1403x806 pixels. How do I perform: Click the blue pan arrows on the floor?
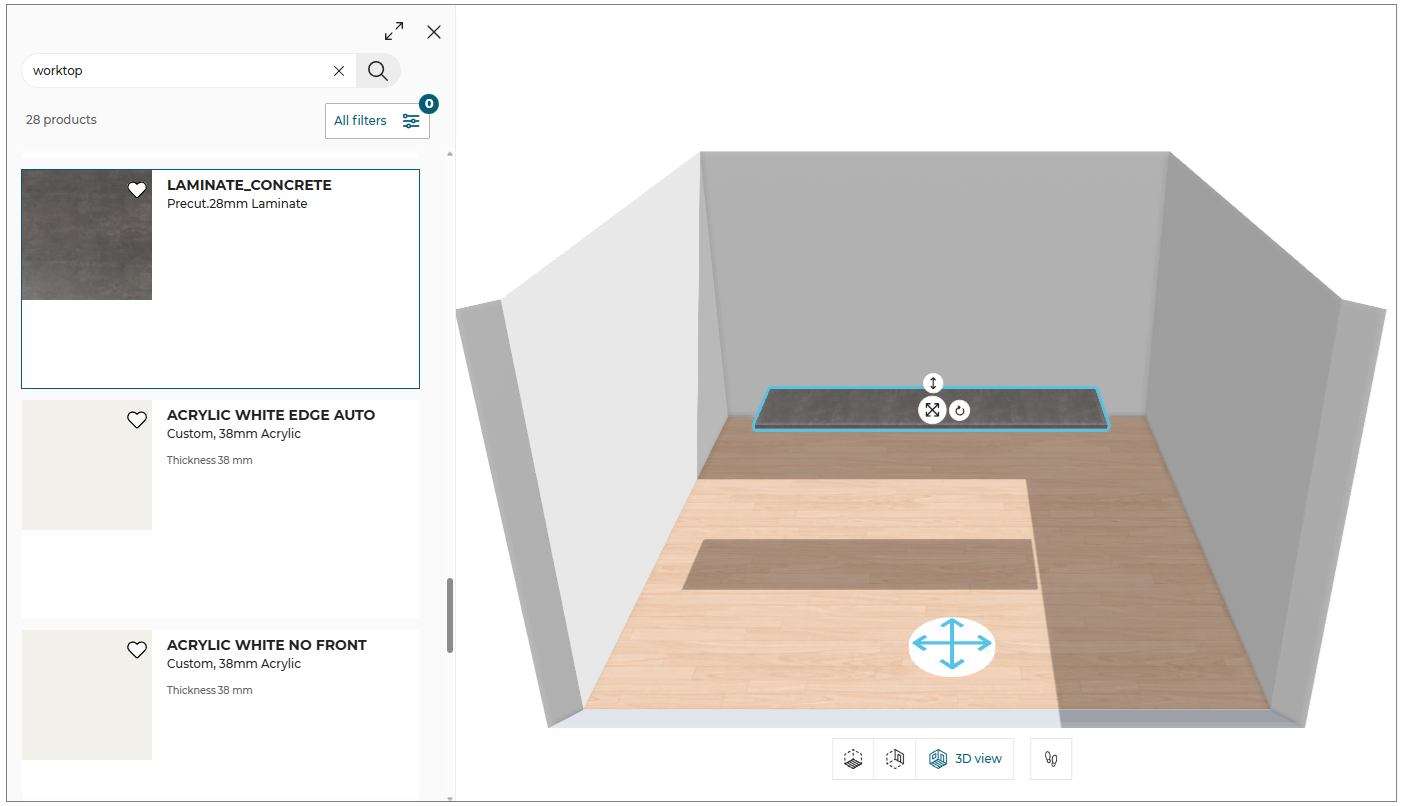tap(952, 645)
